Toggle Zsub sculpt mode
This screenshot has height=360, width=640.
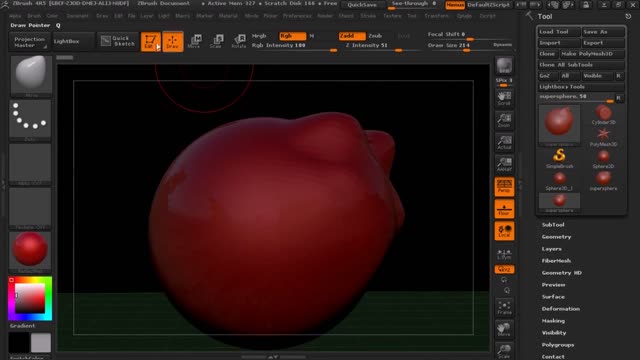click(375, 36)
